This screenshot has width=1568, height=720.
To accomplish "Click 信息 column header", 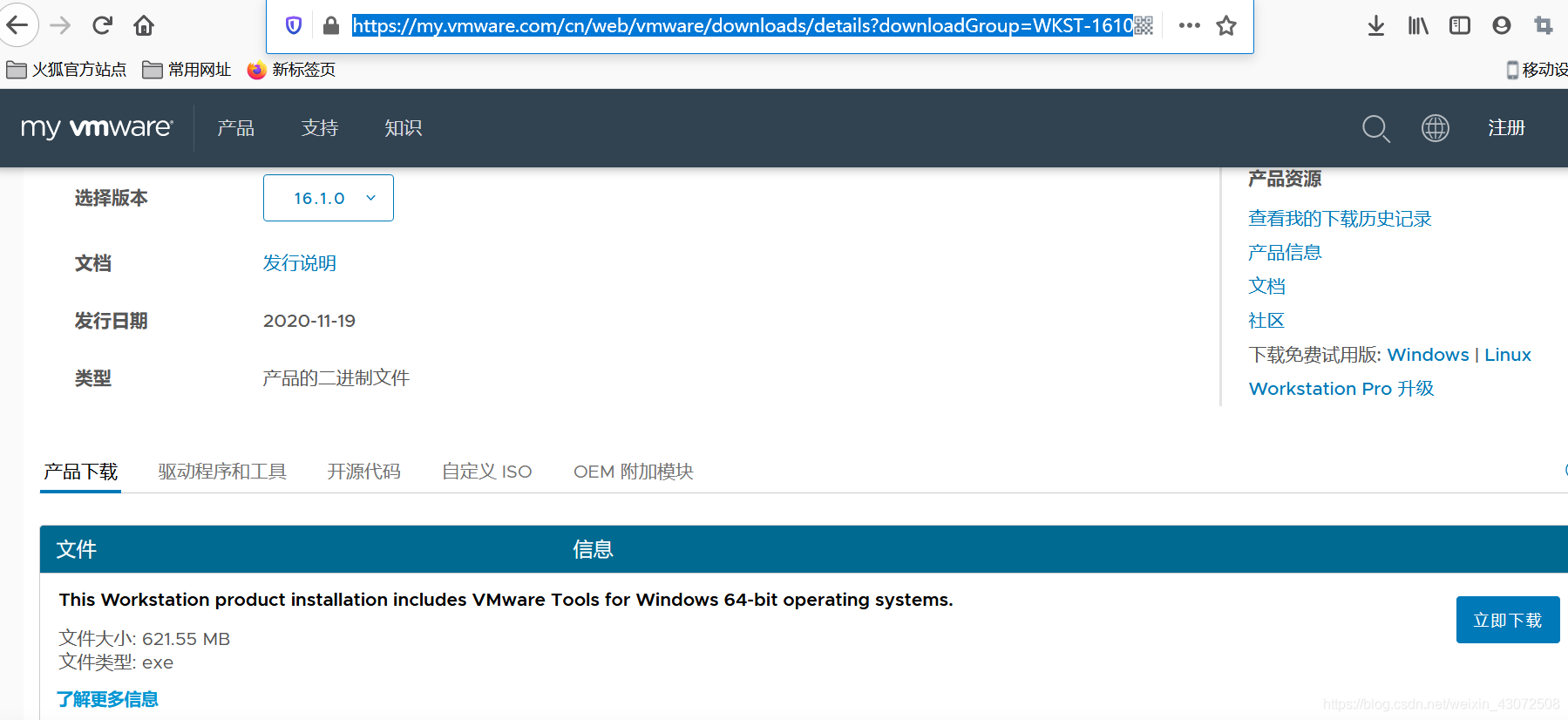I will coord(593,549).
